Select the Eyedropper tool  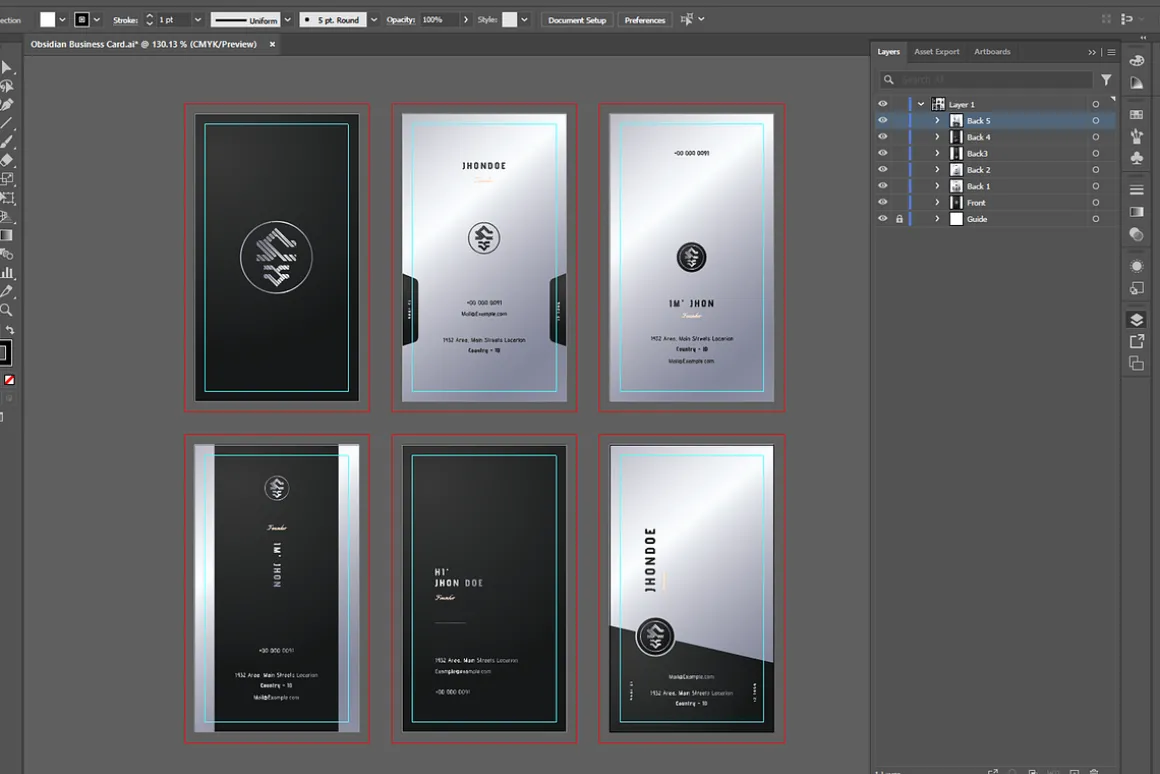[x=6, y=292]
